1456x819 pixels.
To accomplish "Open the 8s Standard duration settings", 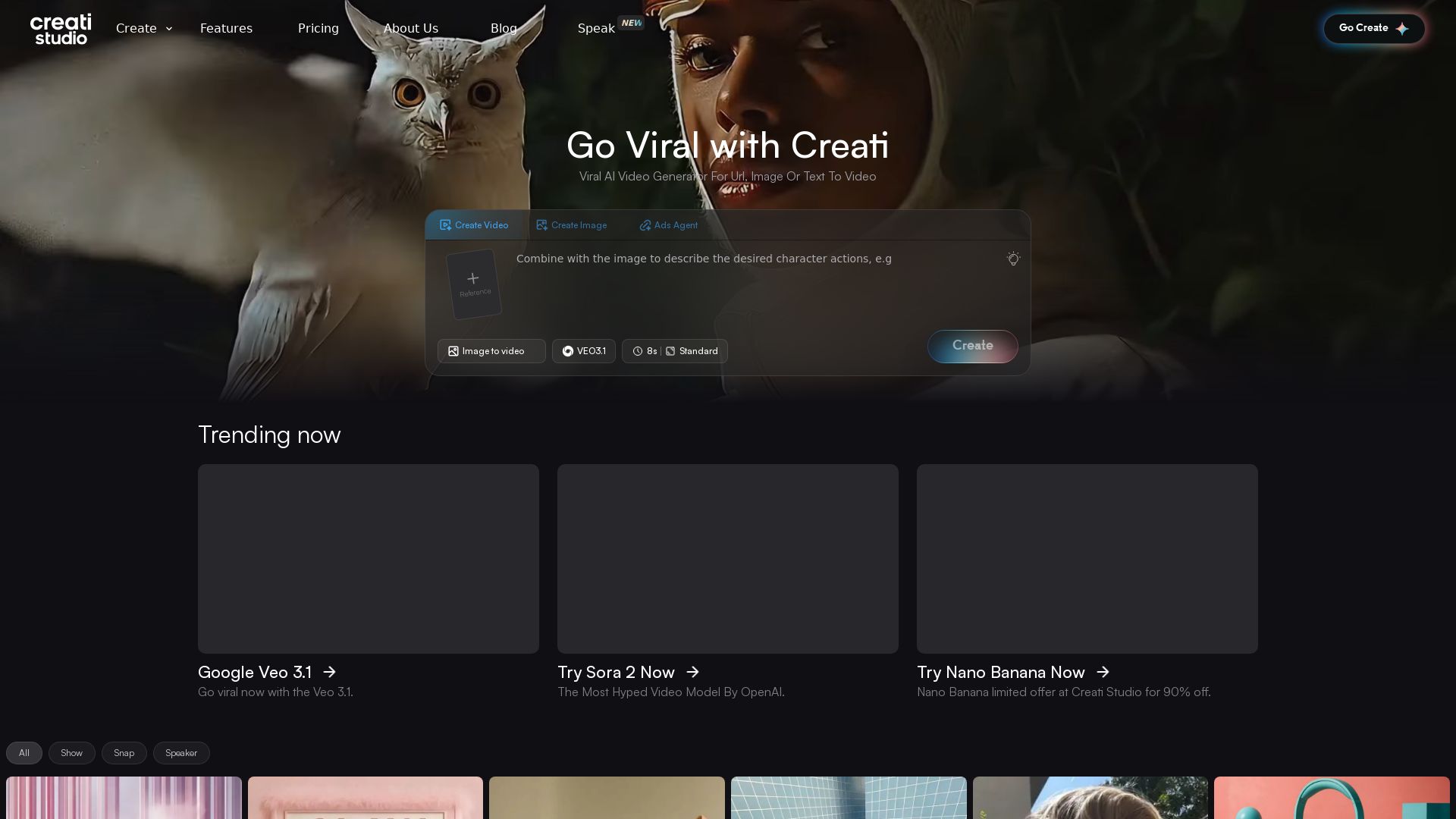I will [675, 351].
